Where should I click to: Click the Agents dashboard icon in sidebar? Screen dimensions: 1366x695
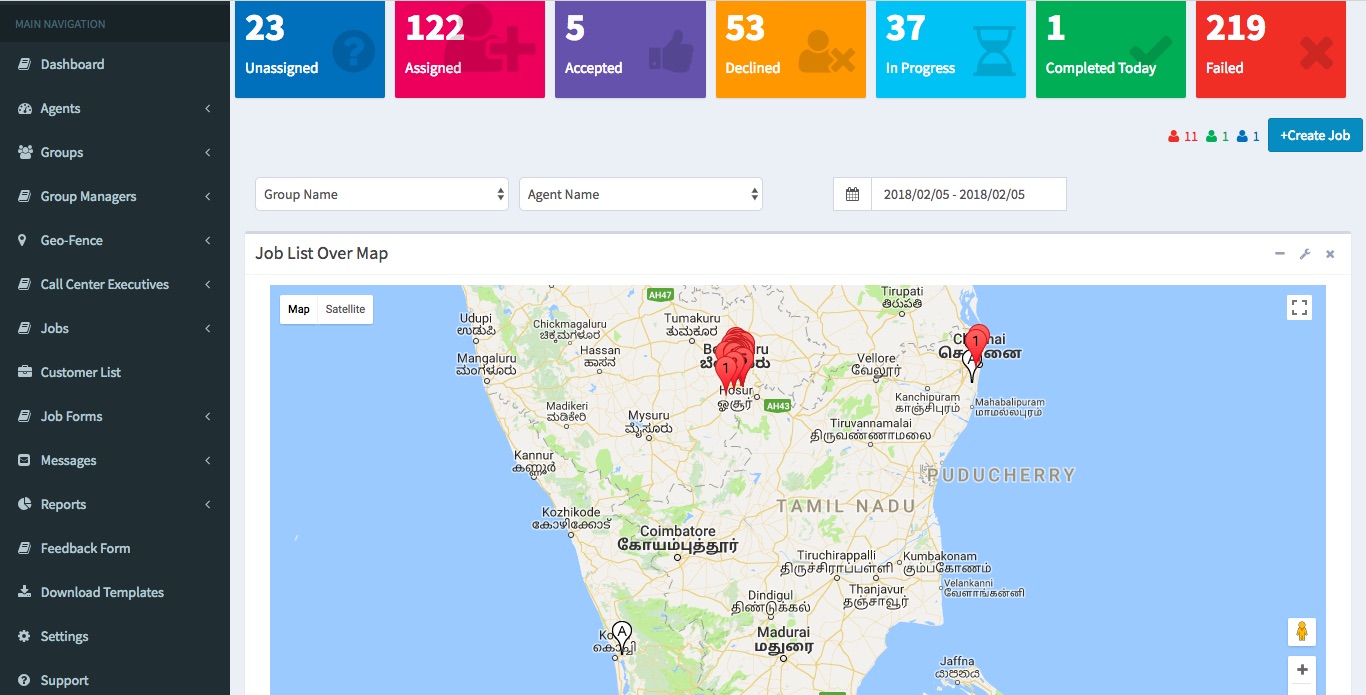pos(25,108)
